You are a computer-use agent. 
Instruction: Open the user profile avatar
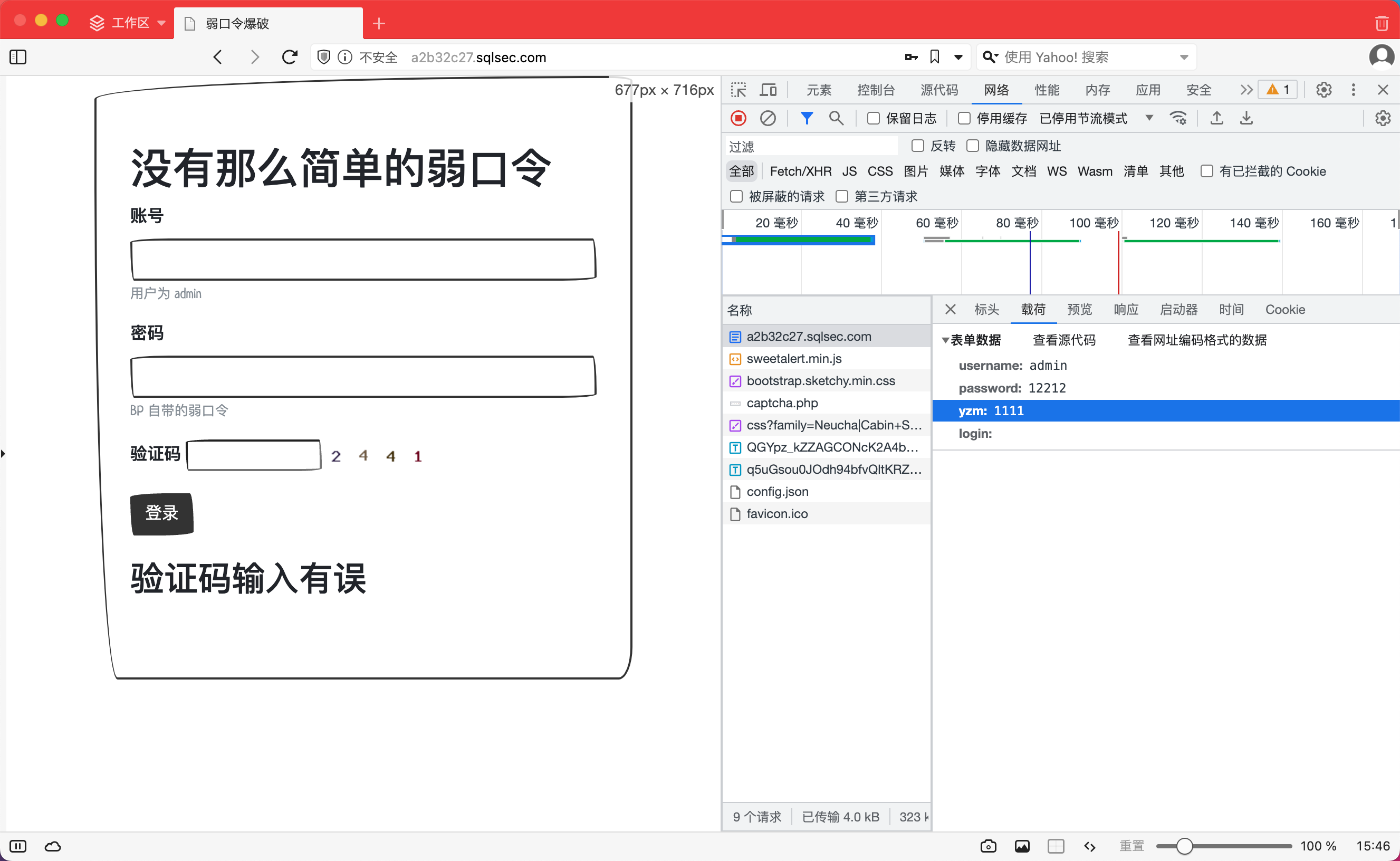1381,57
